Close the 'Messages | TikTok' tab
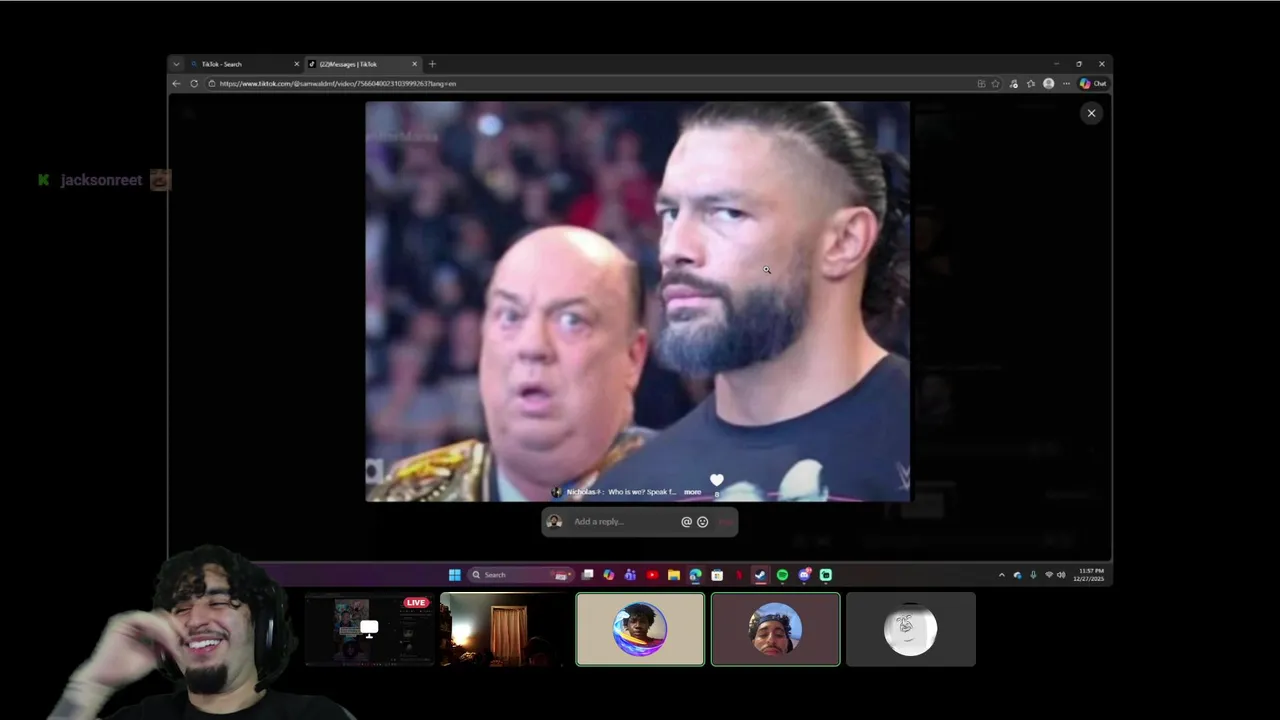Screen dimensions: 1280x720 (414, 64)
